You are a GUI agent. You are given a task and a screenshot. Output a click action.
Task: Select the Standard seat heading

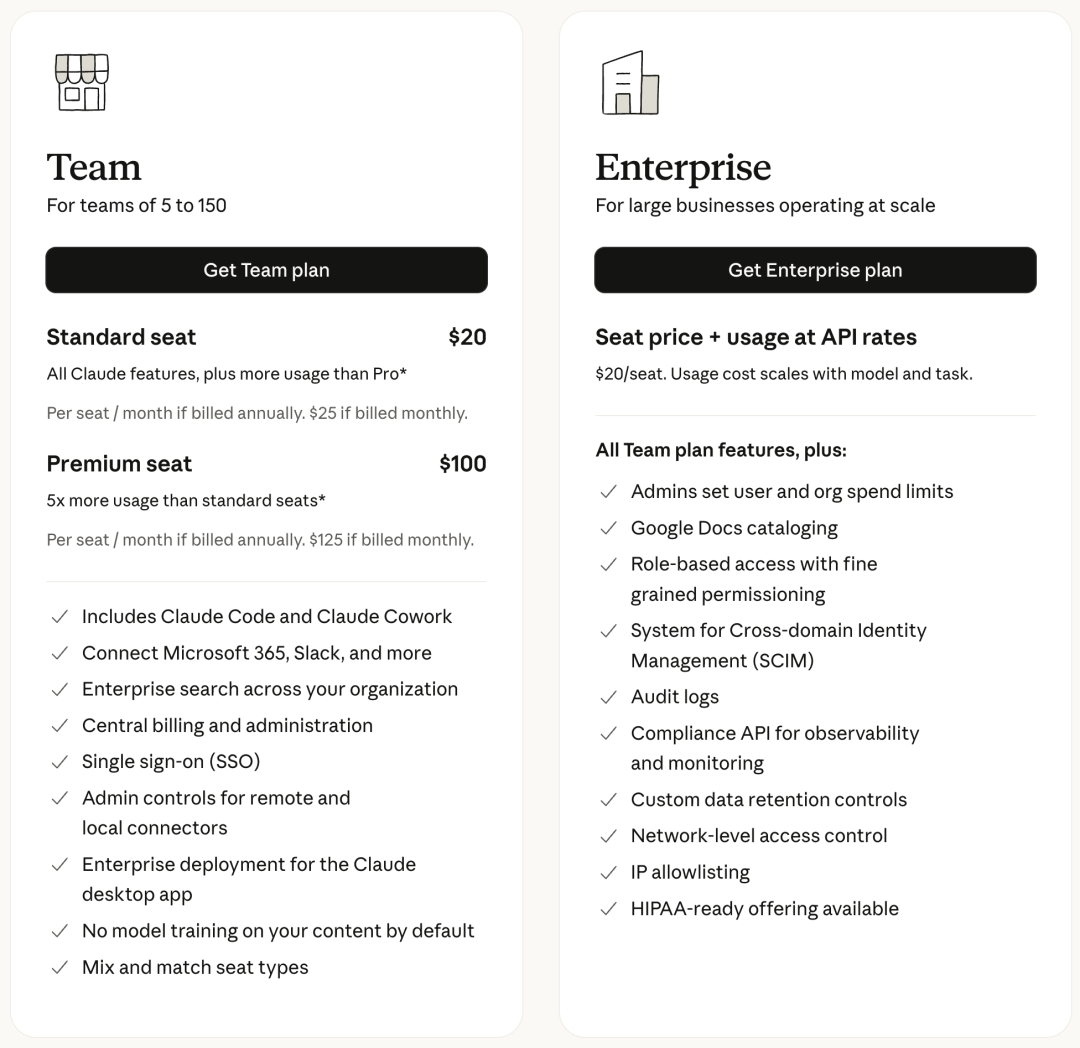(x=121, y=337)
